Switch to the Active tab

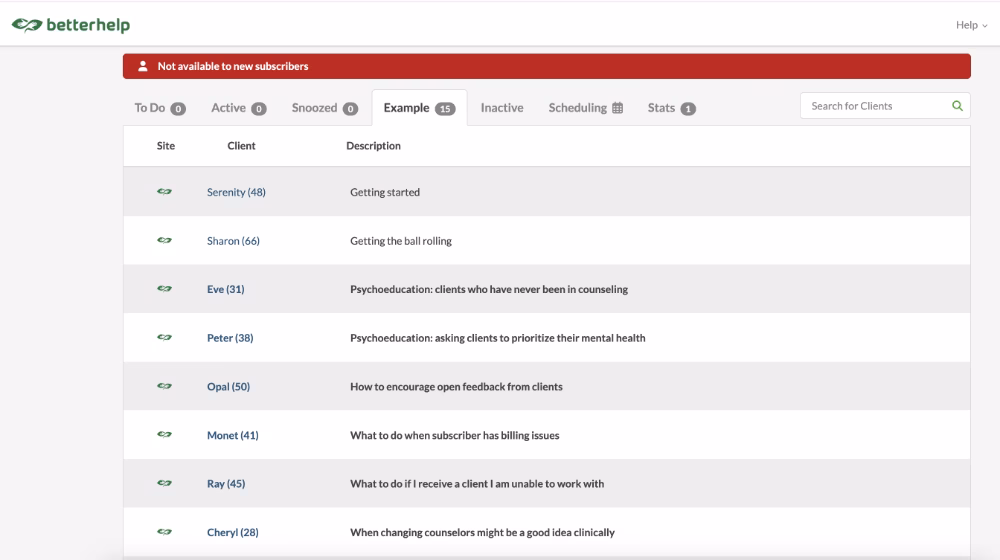(239, 108)
